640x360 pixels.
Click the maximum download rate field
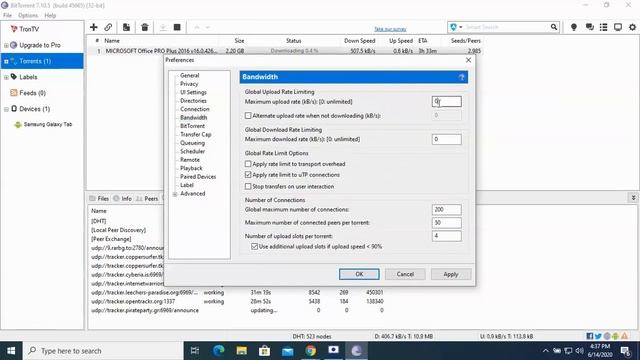(447, 139)
